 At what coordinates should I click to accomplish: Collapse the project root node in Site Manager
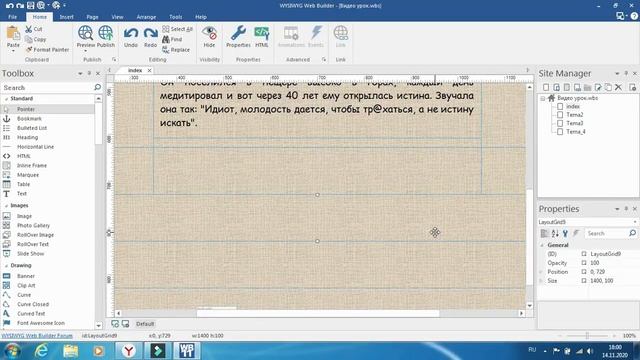[542, 98]
